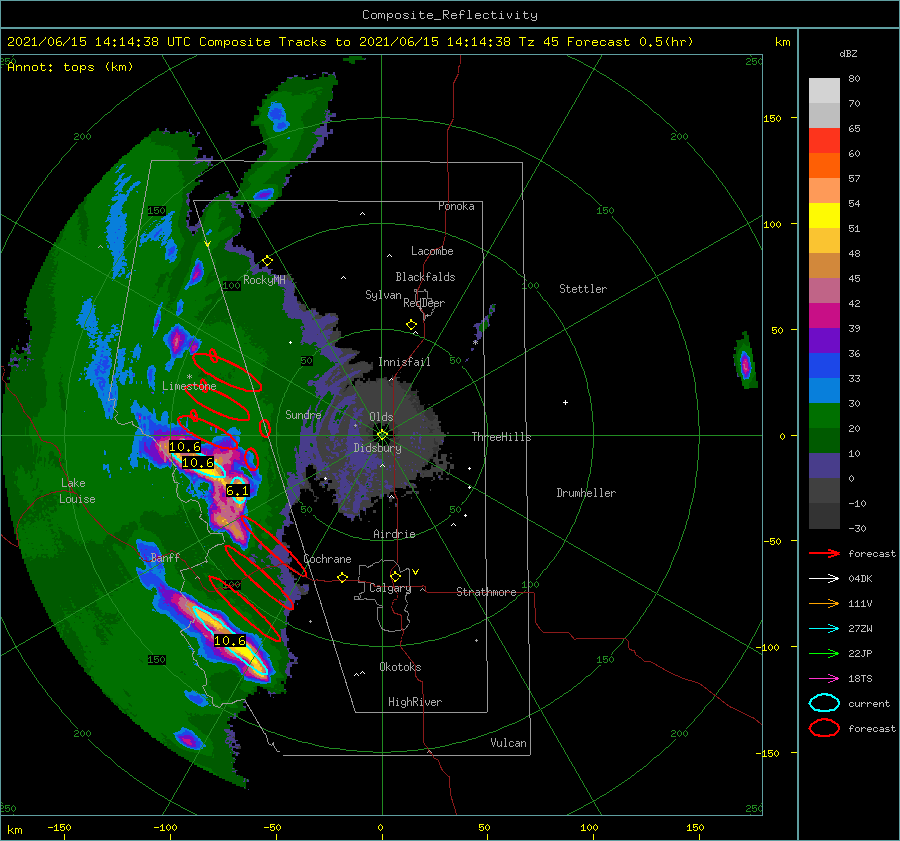Image resolution: width=900 pixels, height=841 pixels.
Task: Click the Sundre town label
Action: [x=303, y=414]
